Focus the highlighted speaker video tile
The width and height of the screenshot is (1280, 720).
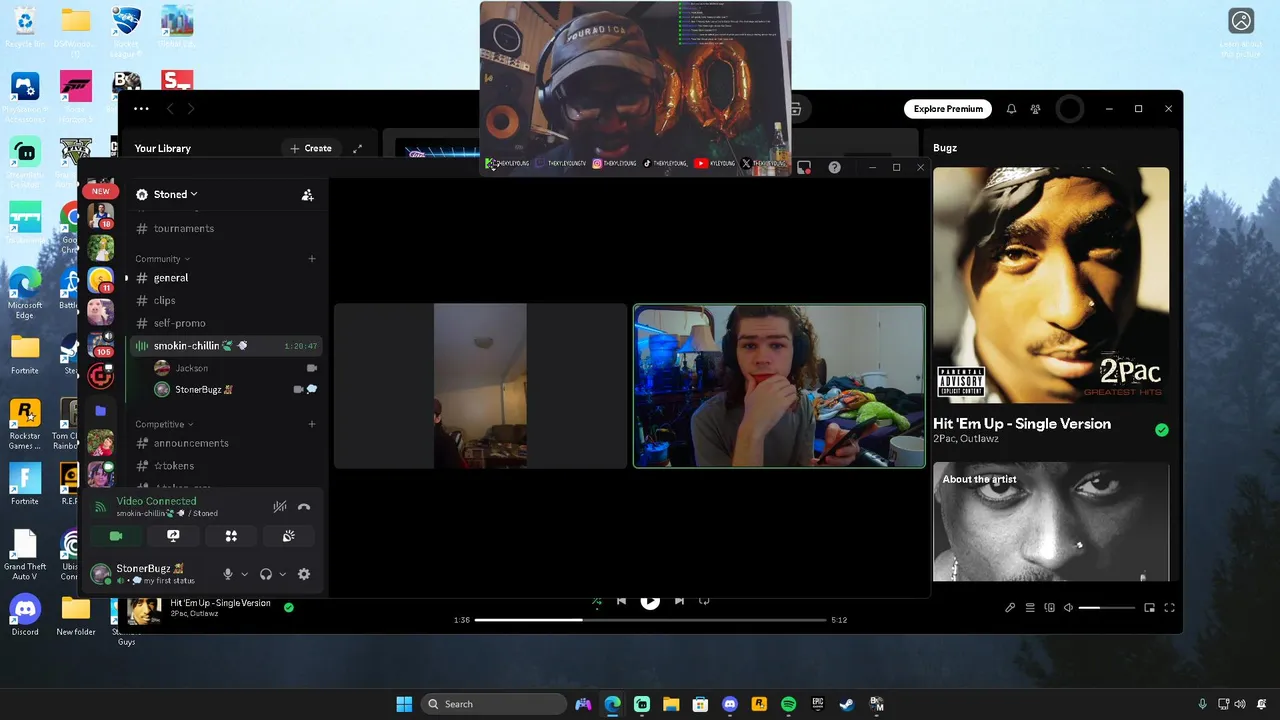pyautogui.click(x=779, y=386)
